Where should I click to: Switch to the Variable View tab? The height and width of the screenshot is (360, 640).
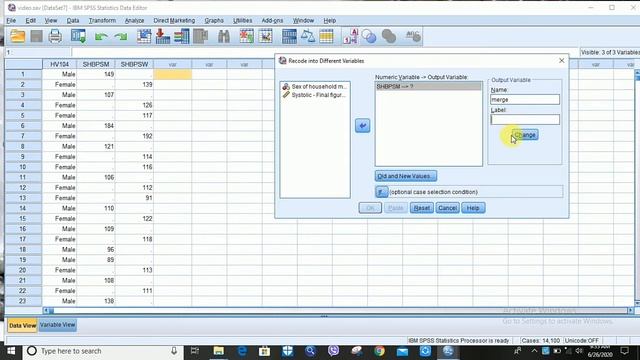58,325
